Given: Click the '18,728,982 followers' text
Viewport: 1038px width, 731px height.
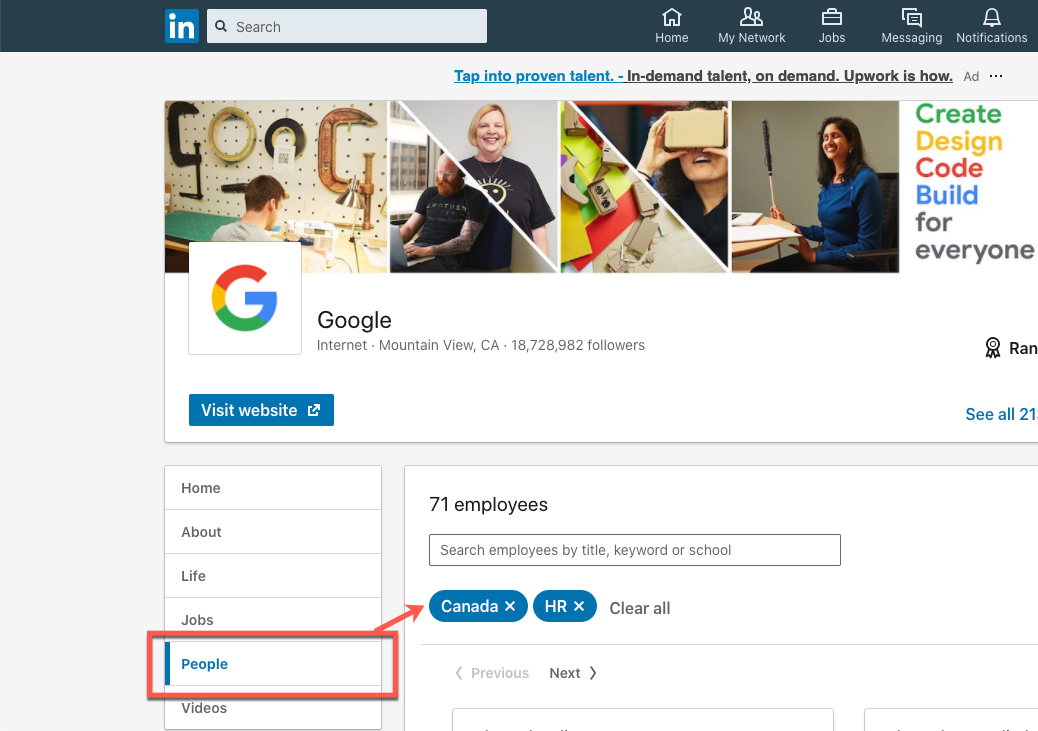Looking at the screenshot, I should (577, 345).
